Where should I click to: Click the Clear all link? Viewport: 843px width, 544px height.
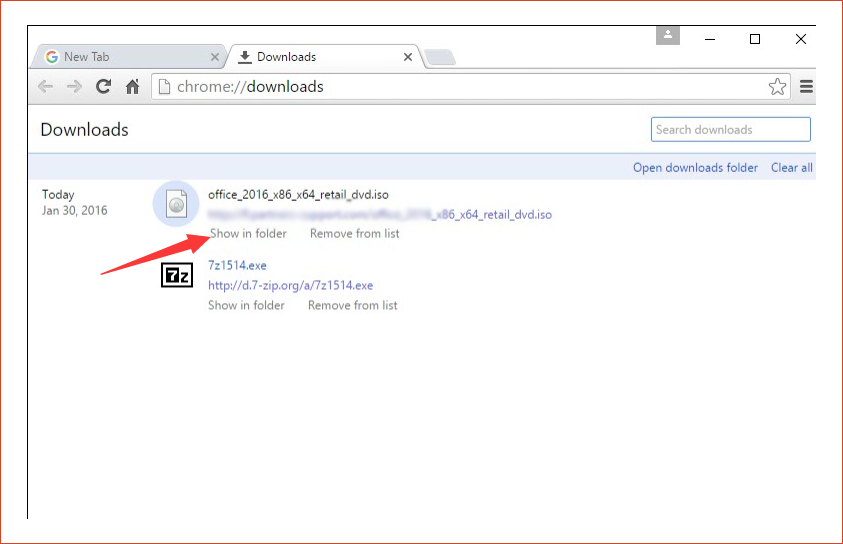click(791, 168)
